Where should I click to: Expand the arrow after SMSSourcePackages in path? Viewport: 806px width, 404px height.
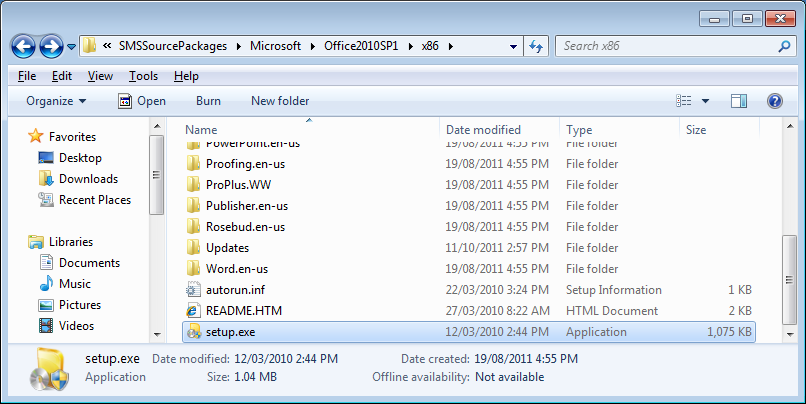(239, 46)
